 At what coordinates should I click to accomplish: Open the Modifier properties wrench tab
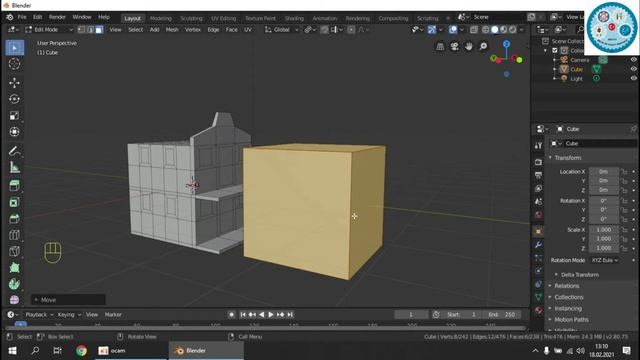point(538,244)
